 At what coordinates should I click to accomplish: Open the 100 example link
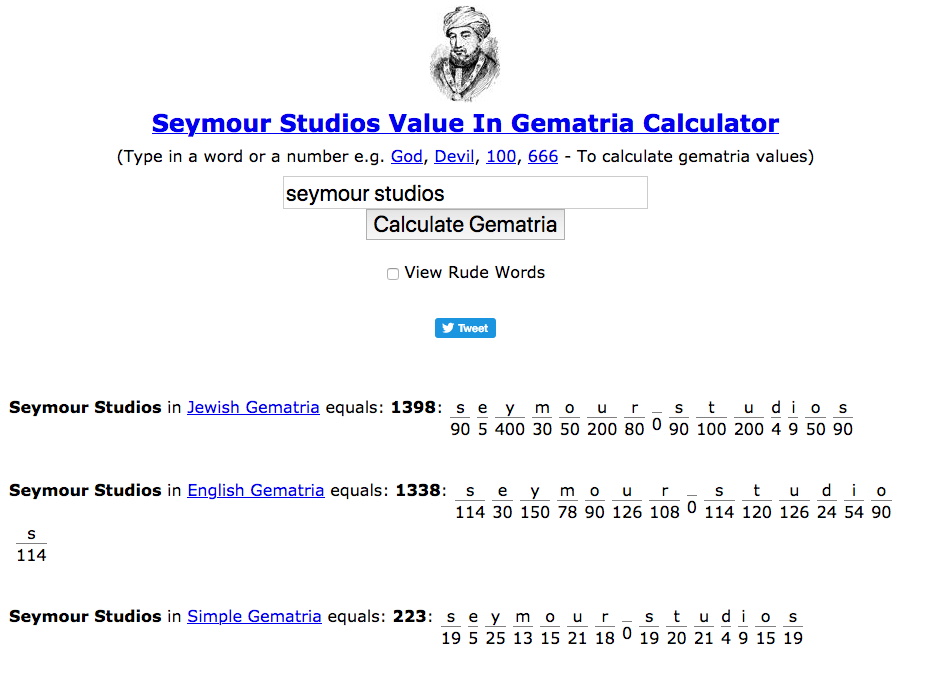(x=501, y=156)
